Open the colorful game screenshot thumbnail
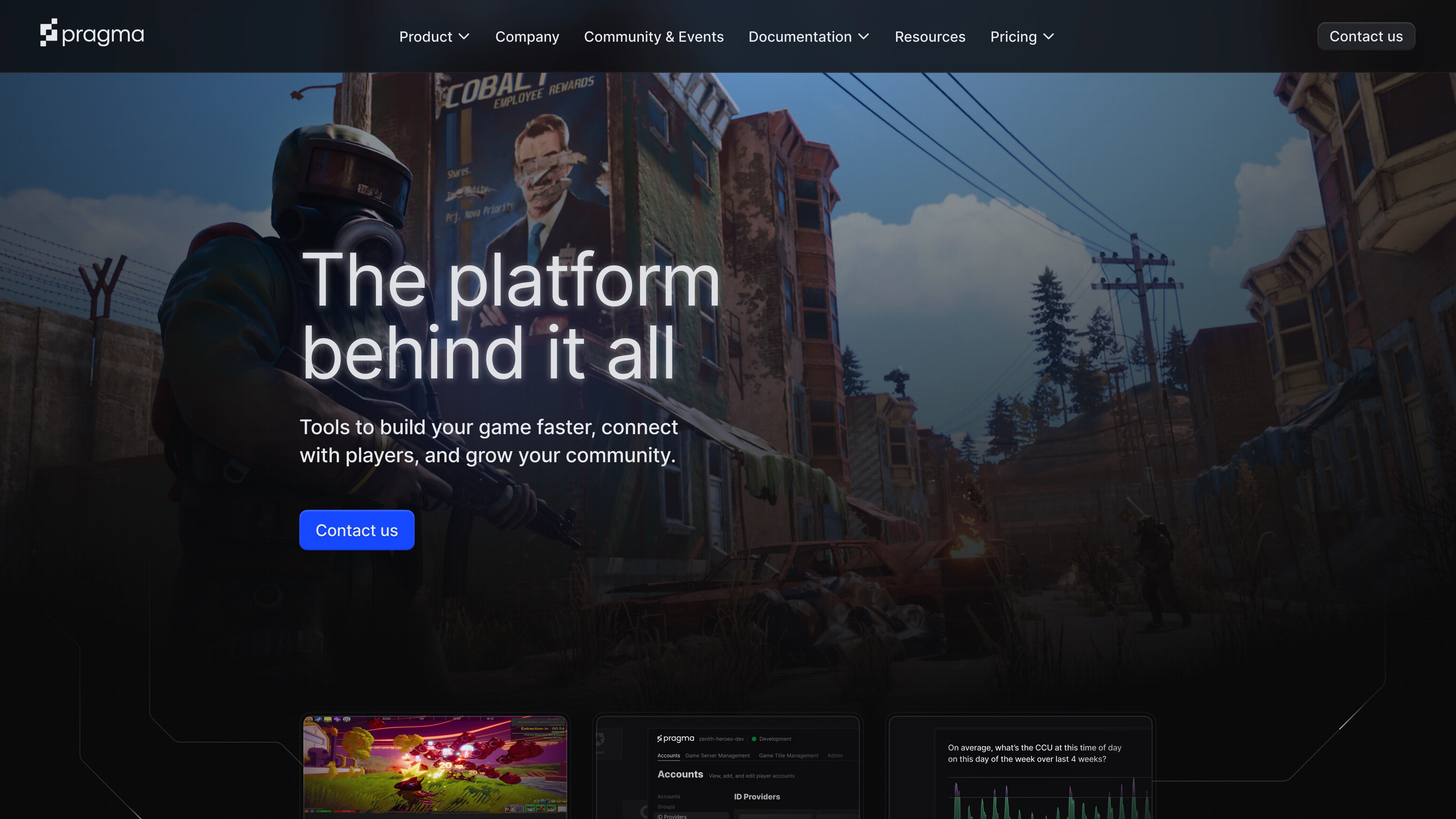Image resolution: width=1456 pixels, height=819 pixels. [435, 765]
